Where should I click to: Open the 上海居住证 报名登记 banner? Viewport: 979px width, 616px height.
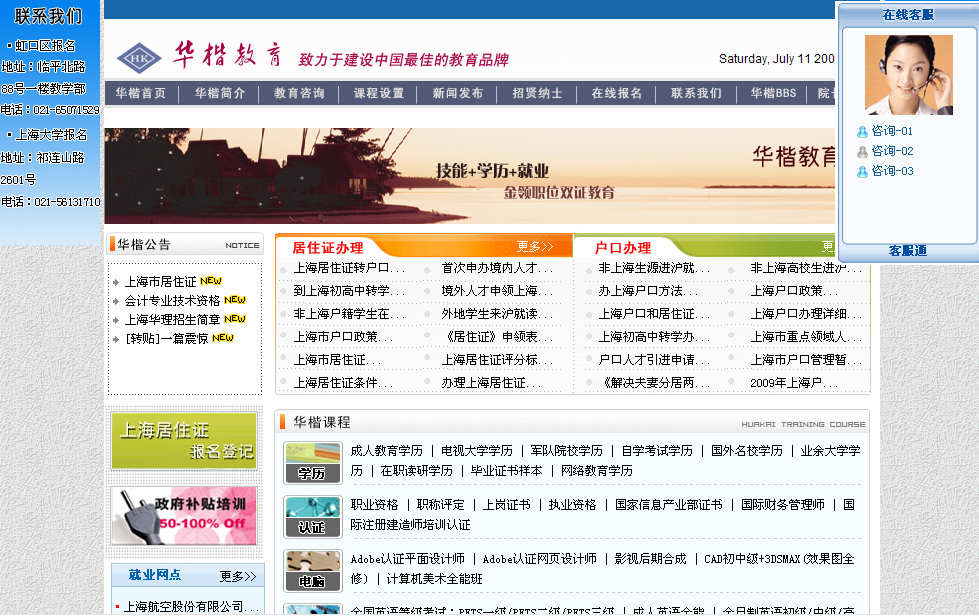tap(184, 441)
